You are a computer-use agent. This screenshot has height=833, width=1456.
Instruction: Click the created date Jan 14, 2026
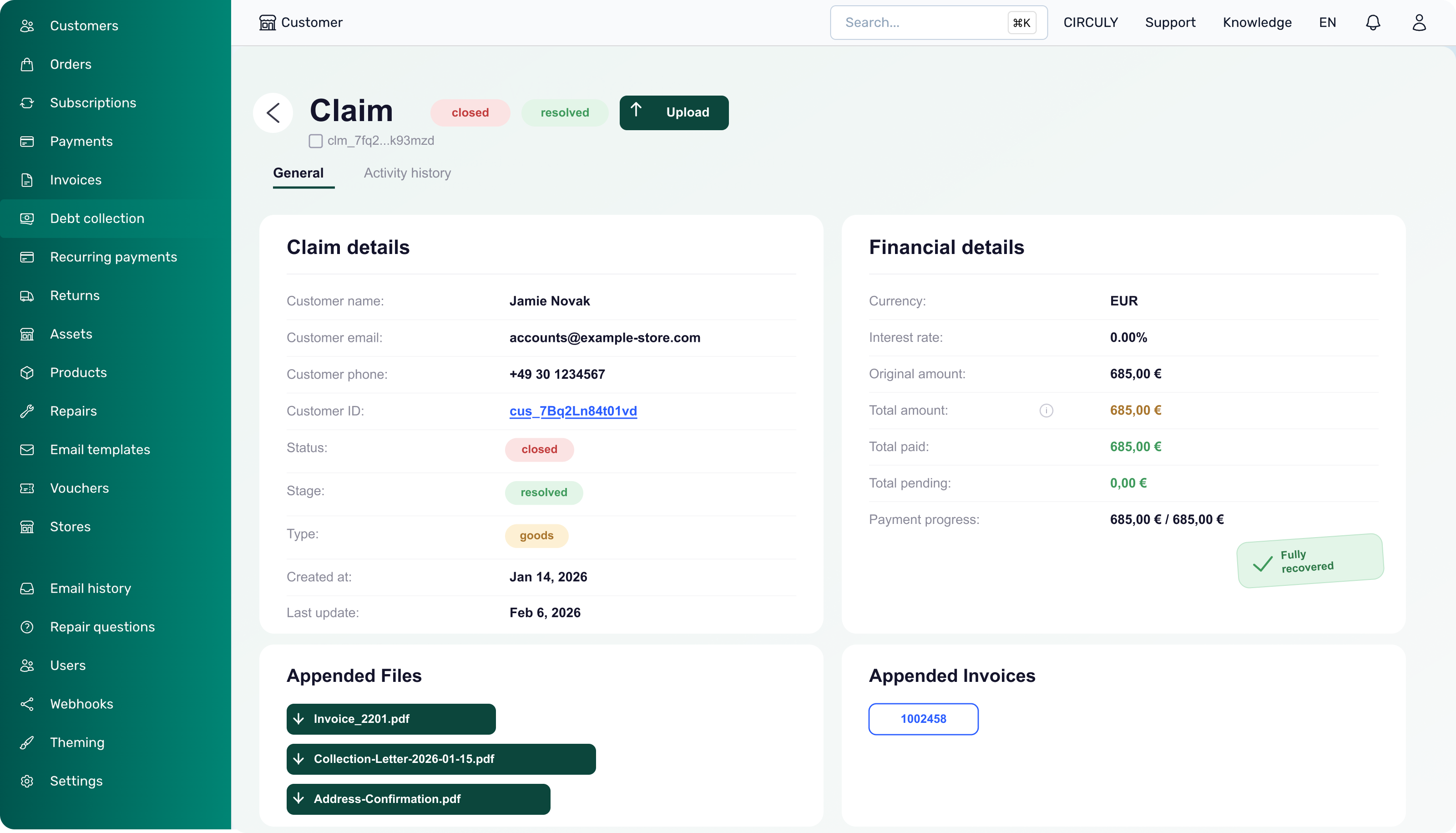point(548,577)
